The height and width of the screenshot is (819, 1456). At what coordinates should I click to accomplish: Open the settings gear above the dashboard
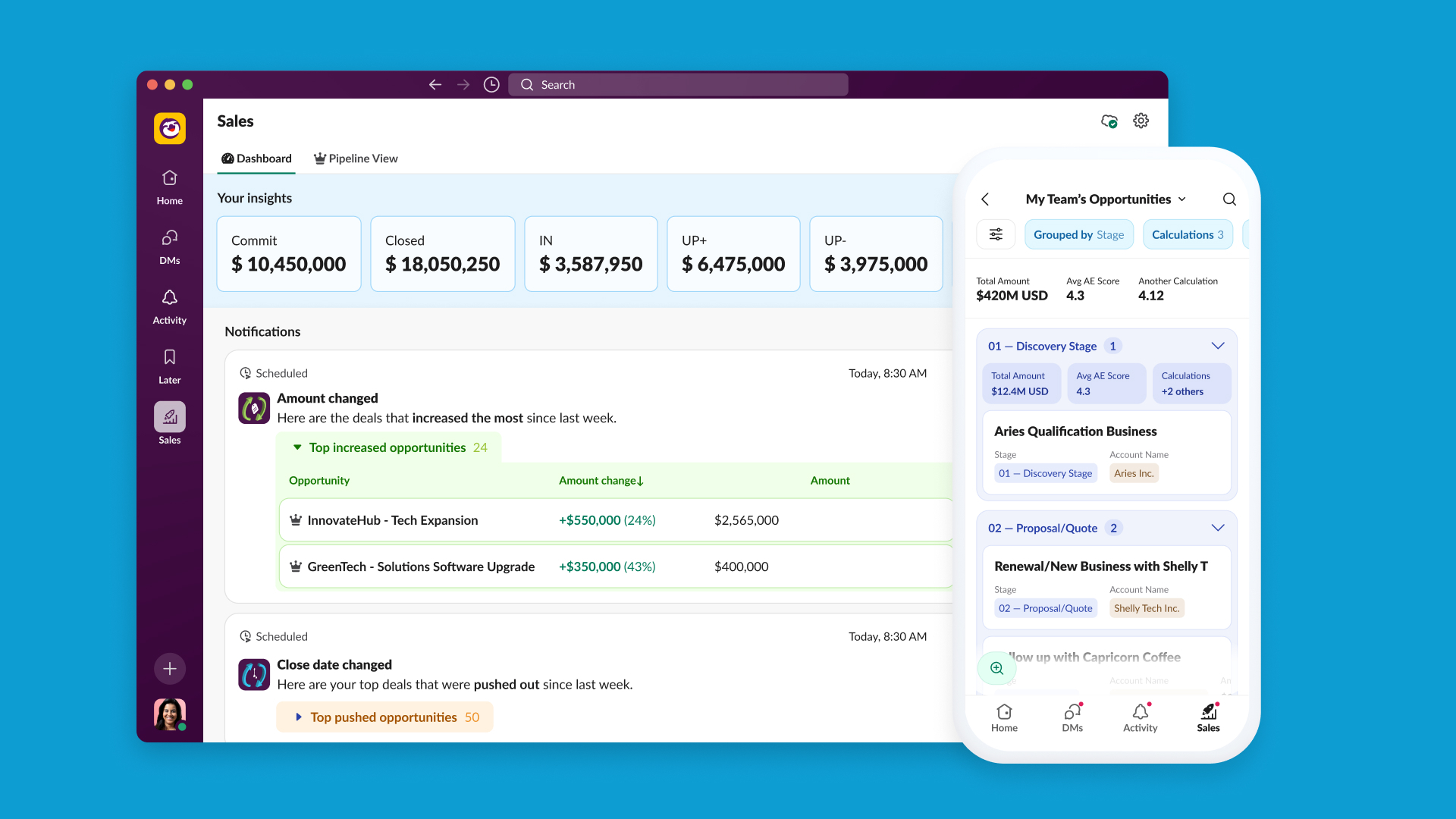point(1141,121)
